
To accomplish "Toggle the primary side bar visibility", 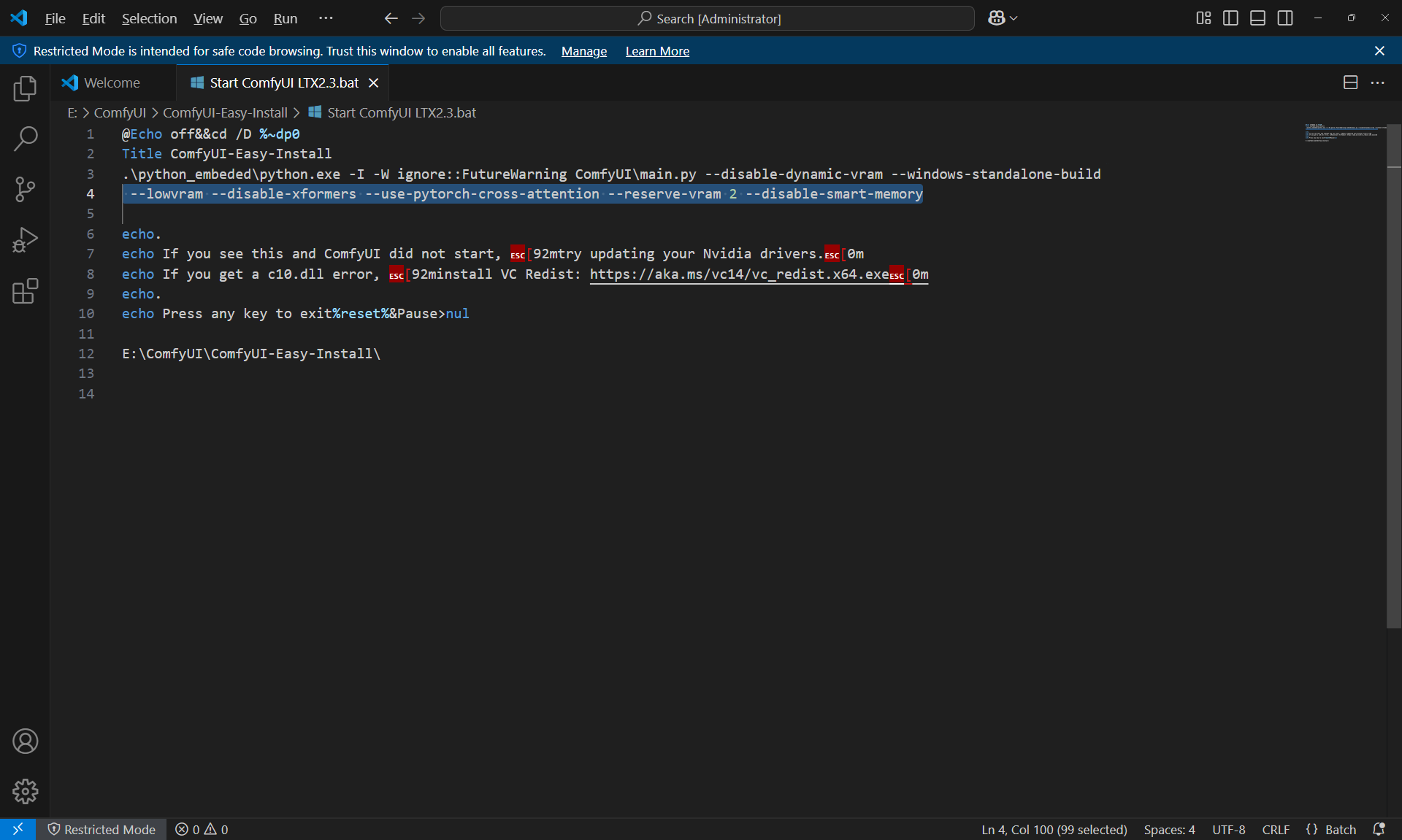I will [1230, 18].
